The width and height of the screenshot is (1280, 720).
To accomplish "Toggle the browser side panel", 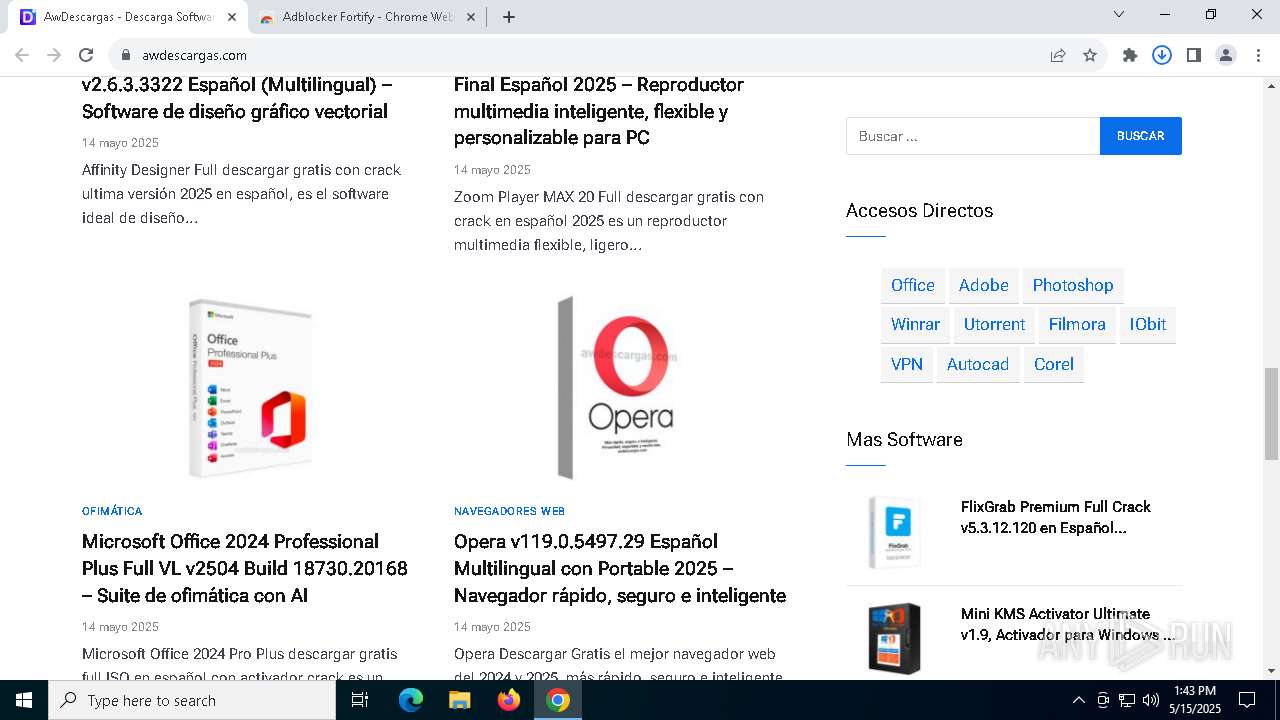I will click(1194, 55).
